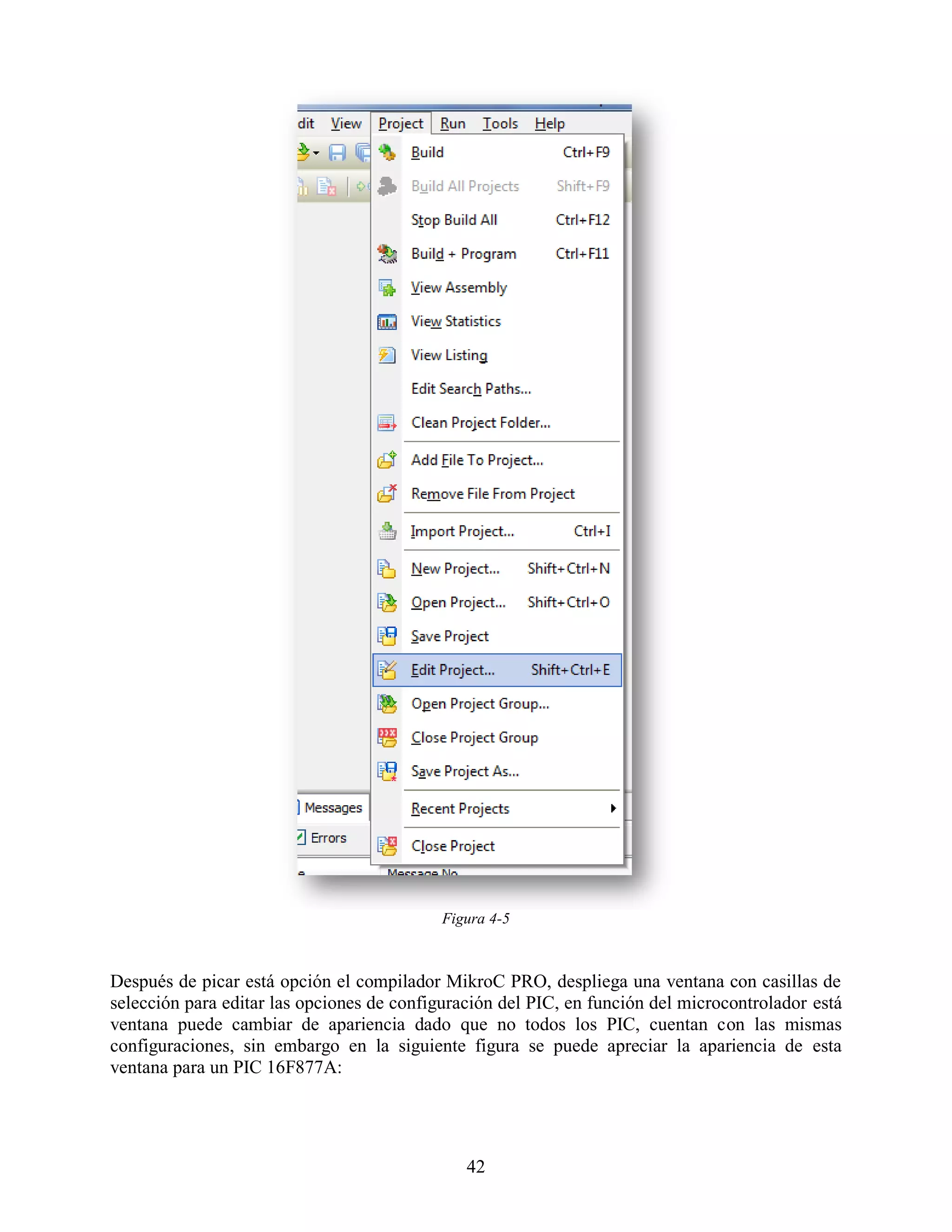Screen dimensions: 952x1232
Task: Click the save disk toolbar icon
Action: point(337,152)
